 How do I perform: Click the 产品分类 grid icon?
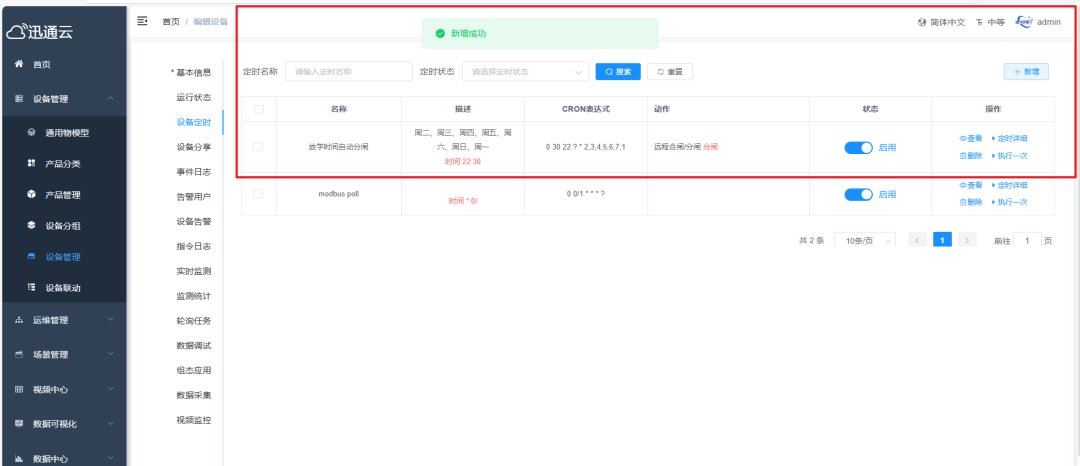pos(30,163)
